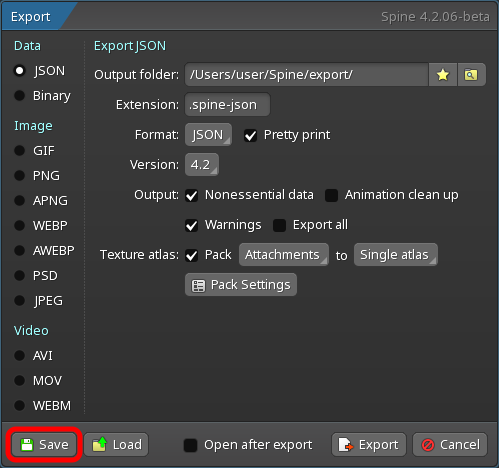
Task: Check the Export all box
Action: 279,225
